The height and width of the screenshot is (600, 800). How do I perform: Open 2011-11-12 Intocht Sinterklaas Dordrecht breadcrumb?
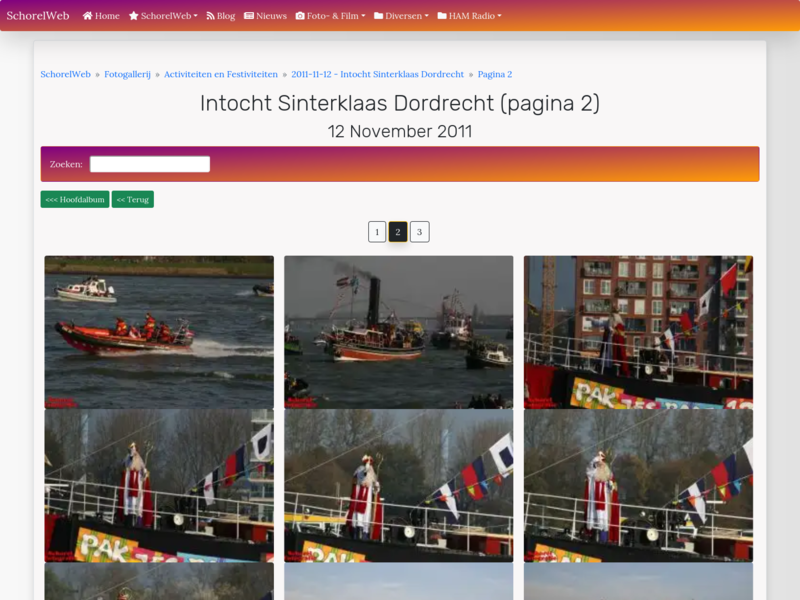pyautogui.click(x=378, y=74)
